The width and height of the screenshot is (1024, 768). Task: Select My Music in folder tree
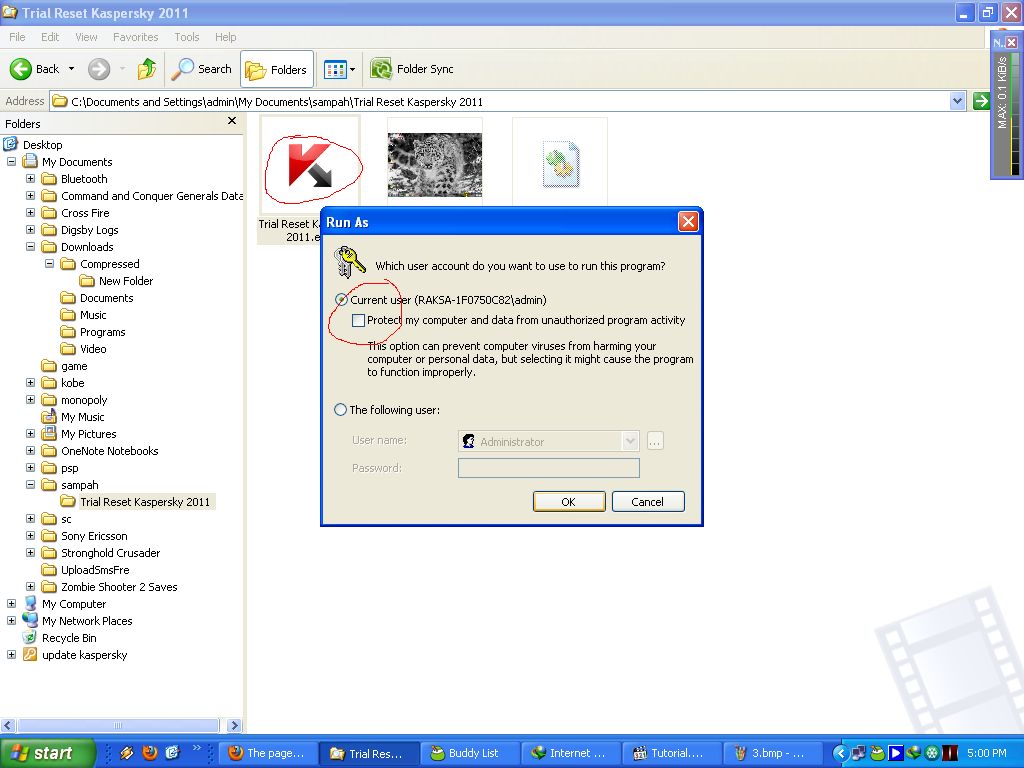click(x=73, y=417)
